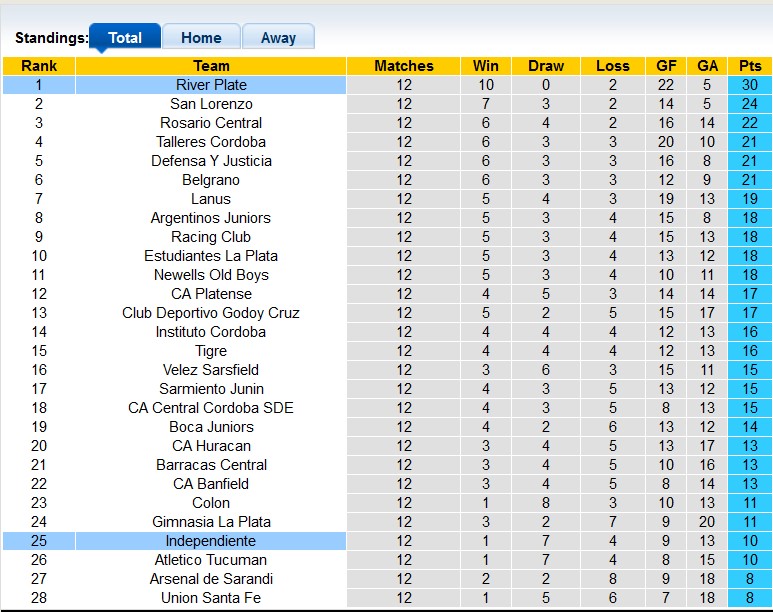The image size is (773, 612).
Task: Click the River Plate team name
Action: [211, 85]
